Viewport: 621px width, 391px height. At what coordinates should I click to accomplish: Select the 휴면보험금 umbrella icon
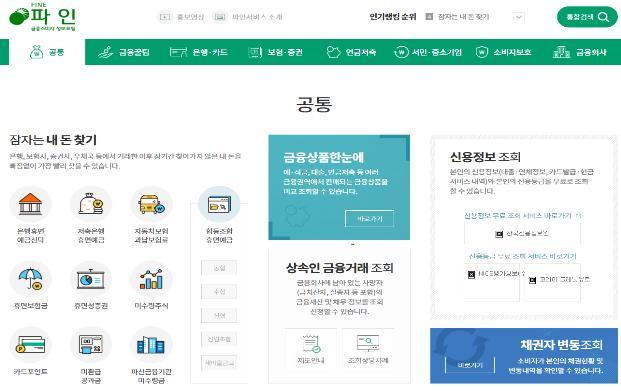(30, 279)
